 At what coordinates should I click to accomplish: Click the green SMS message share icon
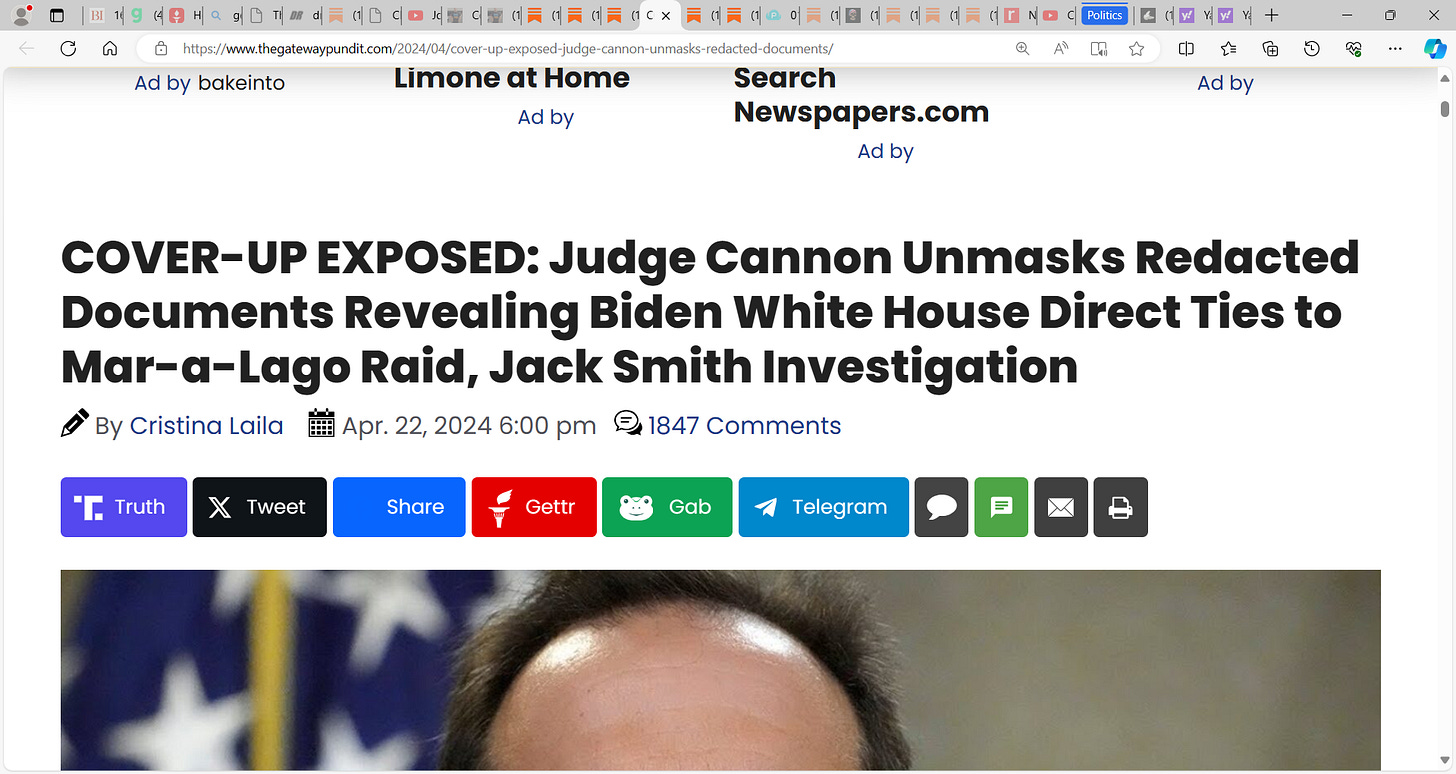(1001, 507)
